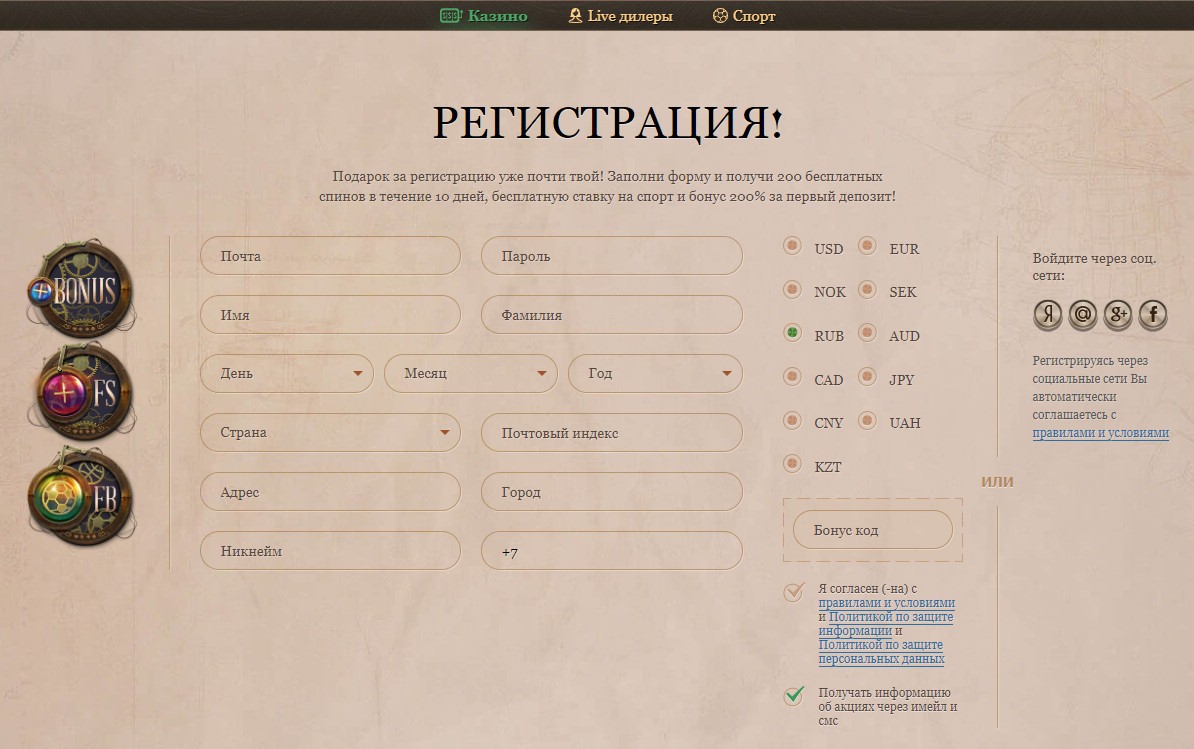Open the День (day) dropdown
Viewport: 1194px width, 749px height.
coord(286,374)
